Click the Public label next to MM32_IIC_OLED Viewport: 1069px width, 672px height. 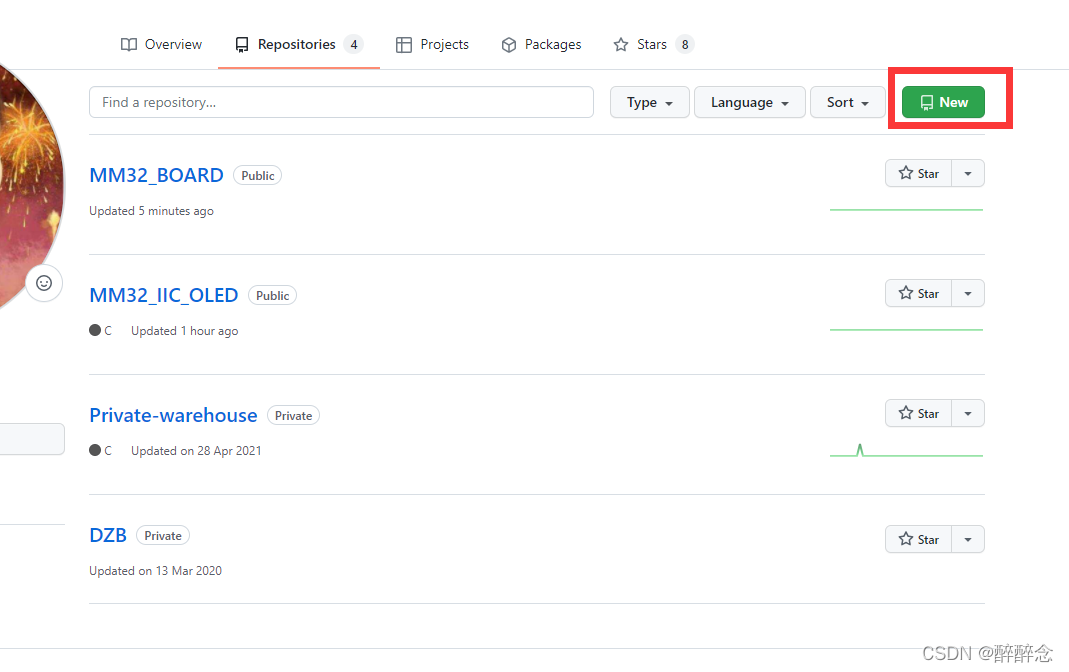(273, 296)
